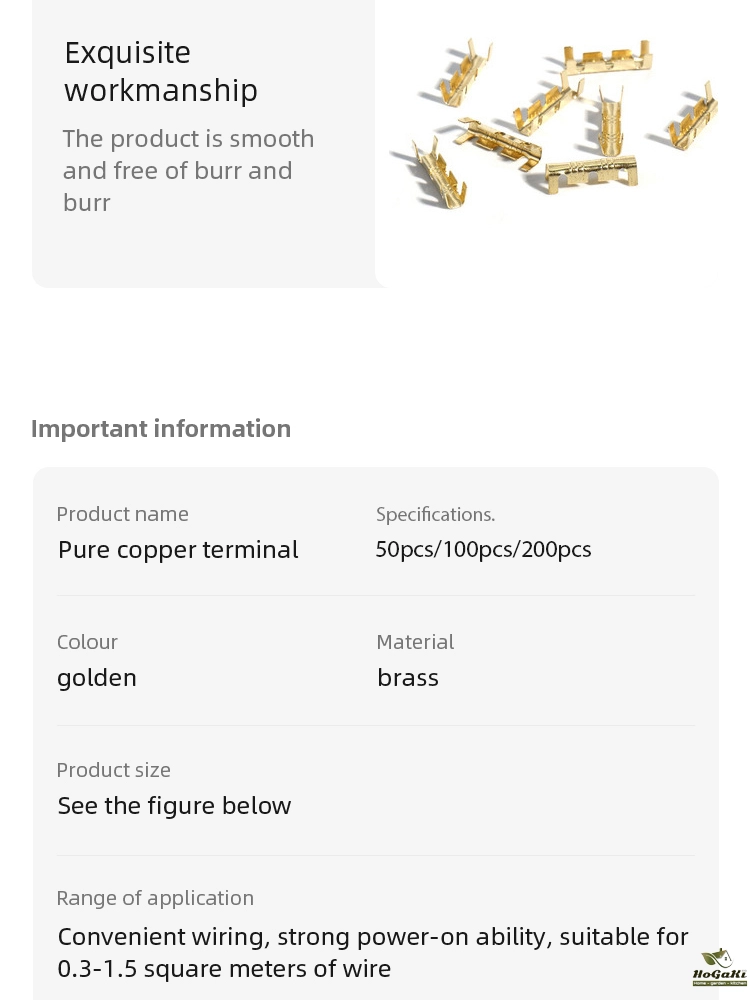Select the smooth and burr-free description text
The width and height of the screenshot is (750, 1000).
pyautogui.click(x=188, y=171)
